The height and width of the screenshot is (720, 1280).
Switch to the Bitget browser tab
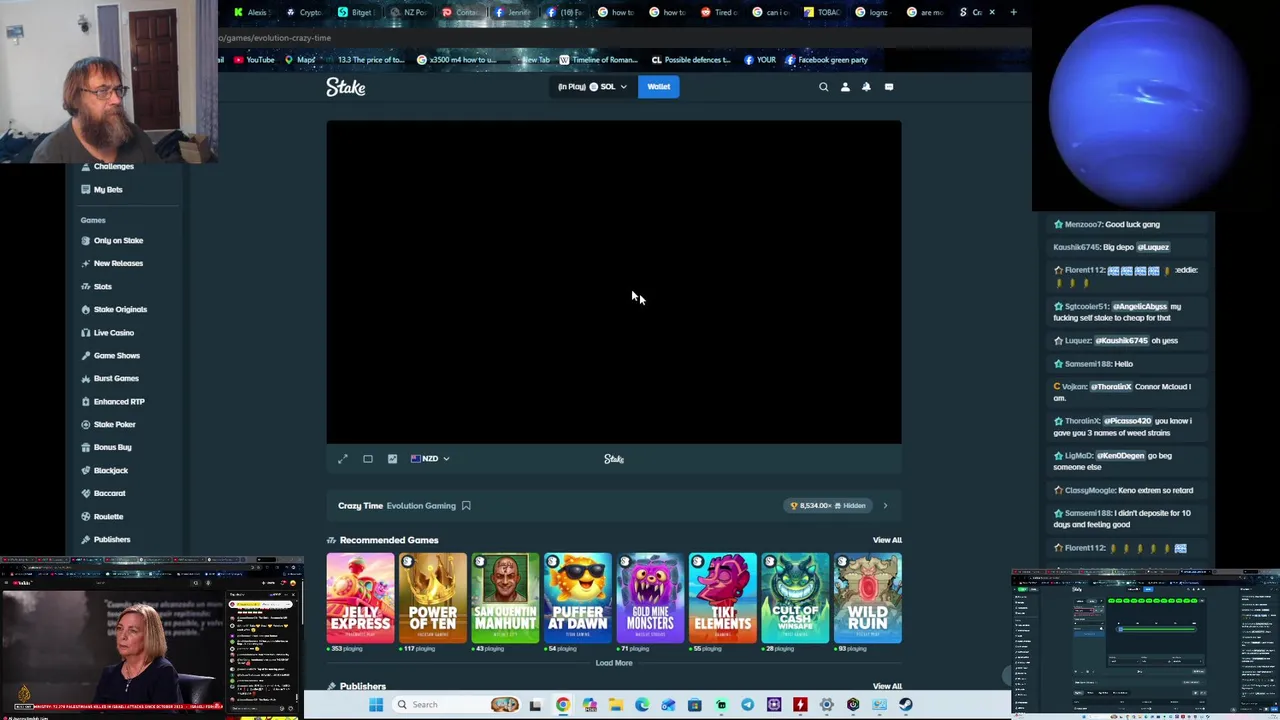click(354, 12)
